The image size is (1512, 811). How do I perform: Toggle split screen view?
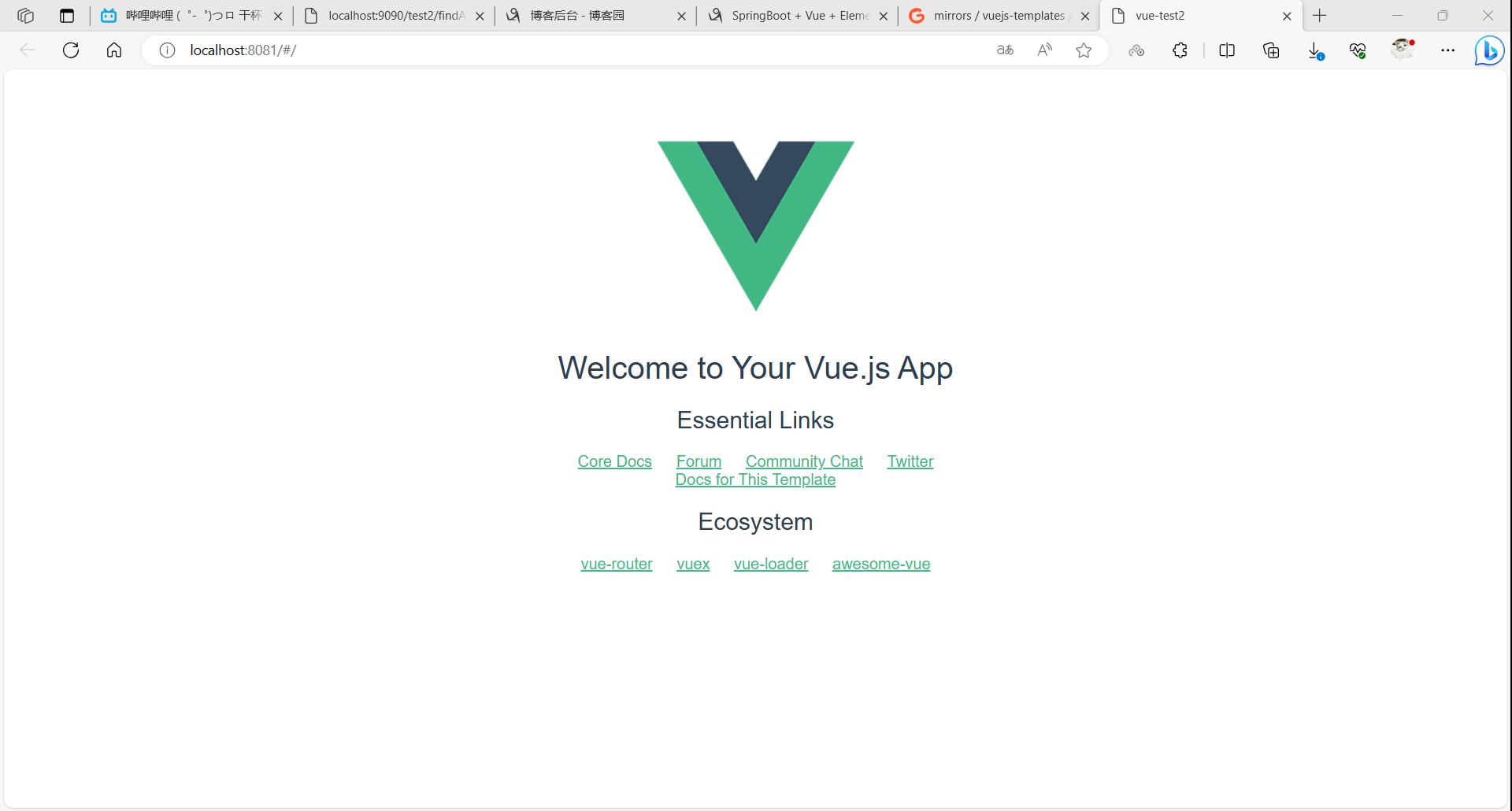1227,50
